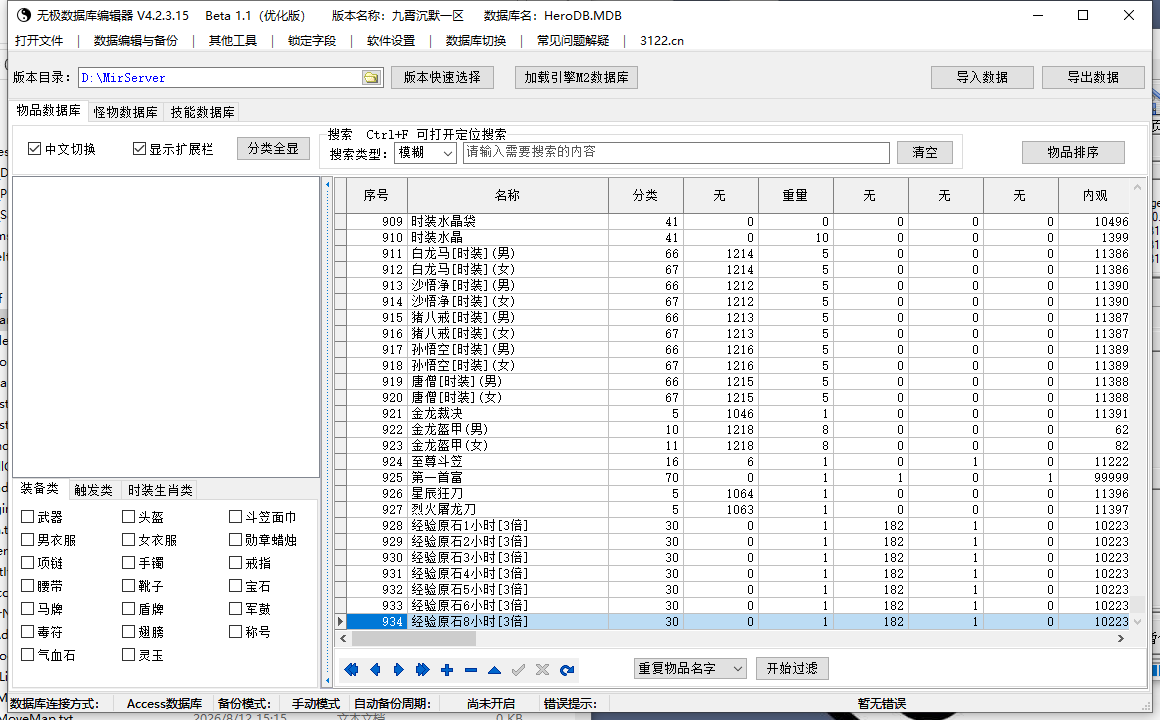Click row indicator arrow of row 934
This screenshot has height=720, width=1160.
point(340,622)
